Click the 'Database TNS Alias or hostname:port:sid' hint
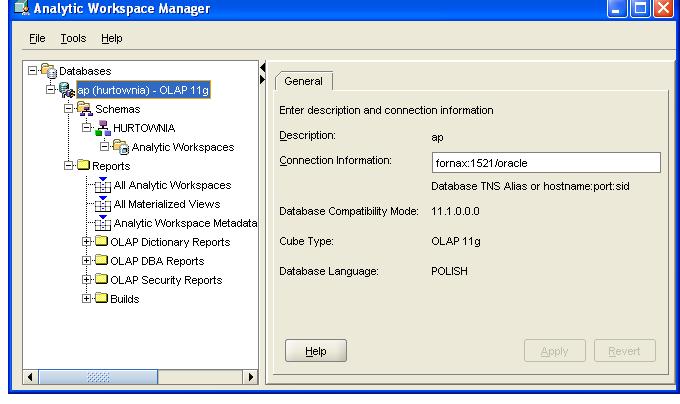 pyautogui.click(x=530, y=186)
